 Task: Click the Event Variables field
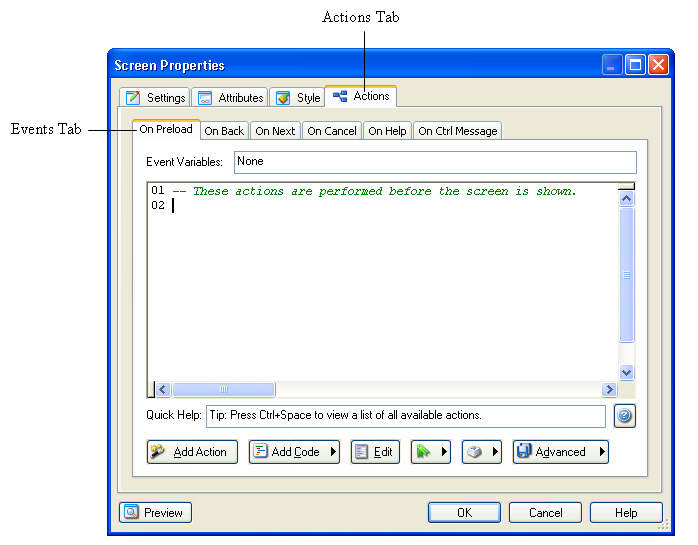coord(435,162)
